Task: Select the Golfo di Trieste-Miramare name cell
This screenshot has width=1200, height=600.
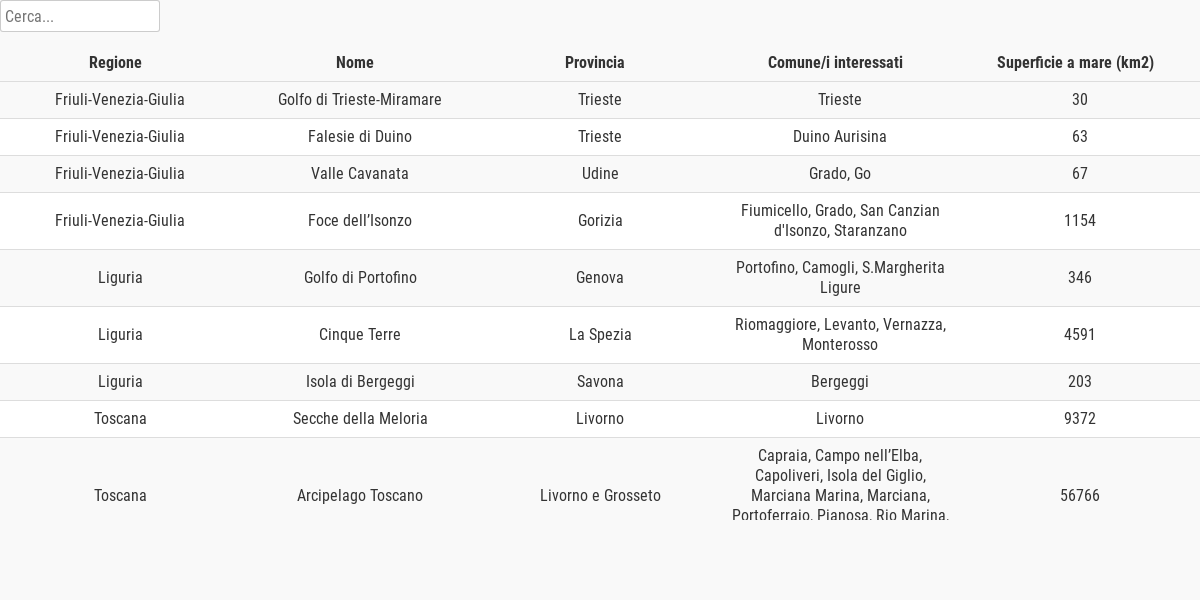Action: tap(360, 100)
